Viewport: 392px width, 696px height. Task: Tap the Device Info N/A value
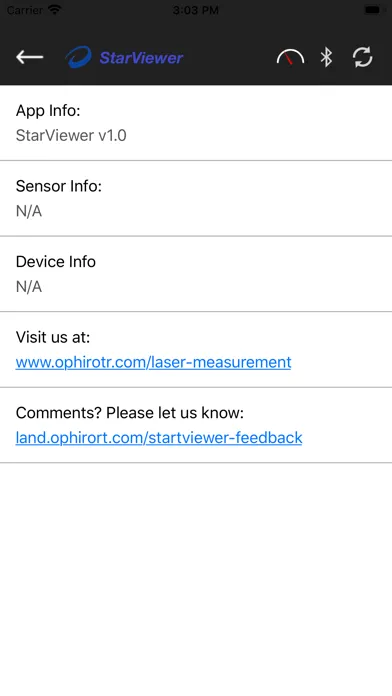pyautogui.click(x=29, y=286)
